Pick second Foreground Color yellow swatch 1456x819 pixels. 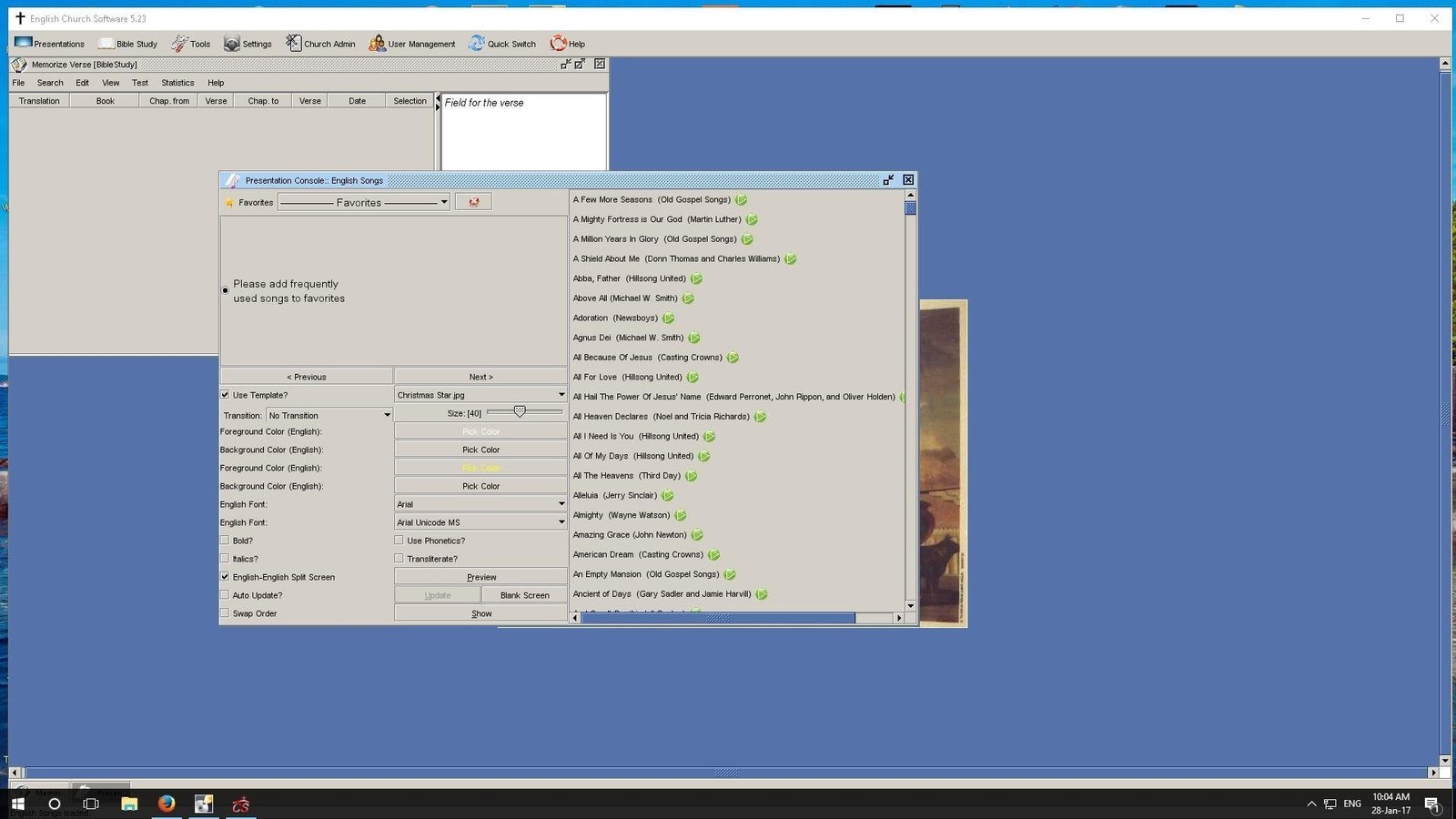pyautogui.click(x=480, y=468)
